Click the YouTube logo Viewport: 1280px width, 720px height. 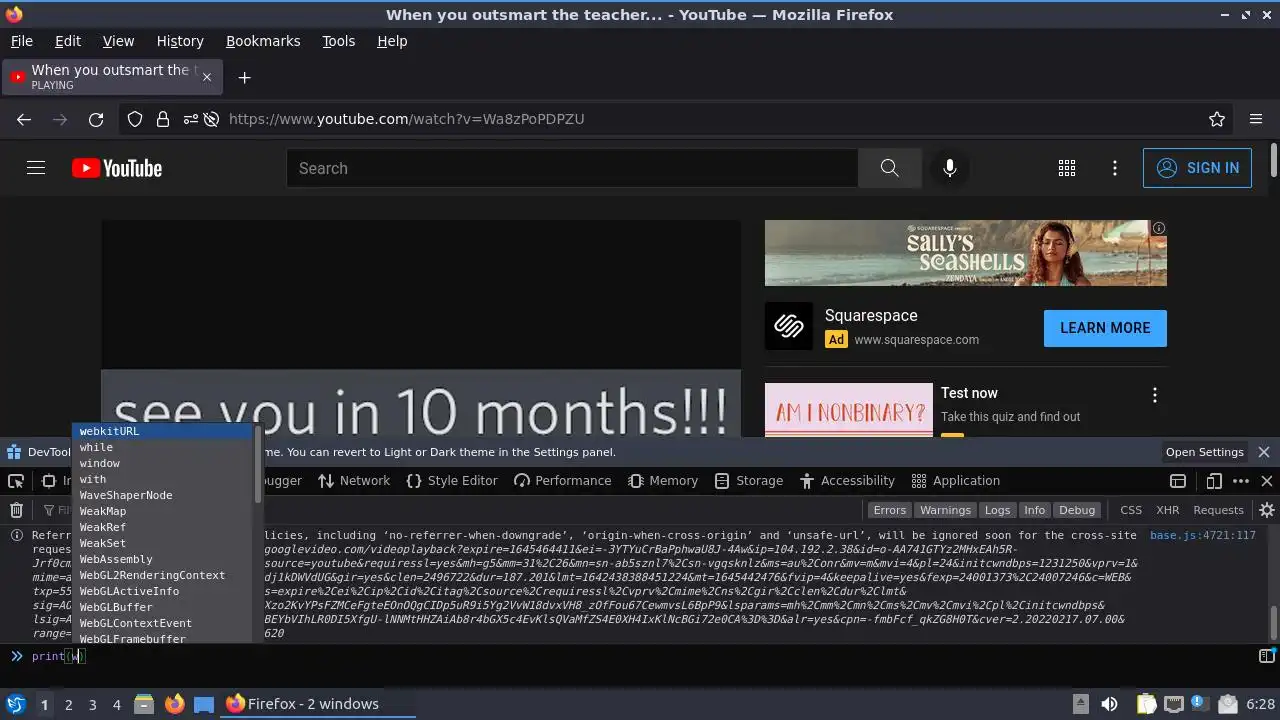(117, 168)
